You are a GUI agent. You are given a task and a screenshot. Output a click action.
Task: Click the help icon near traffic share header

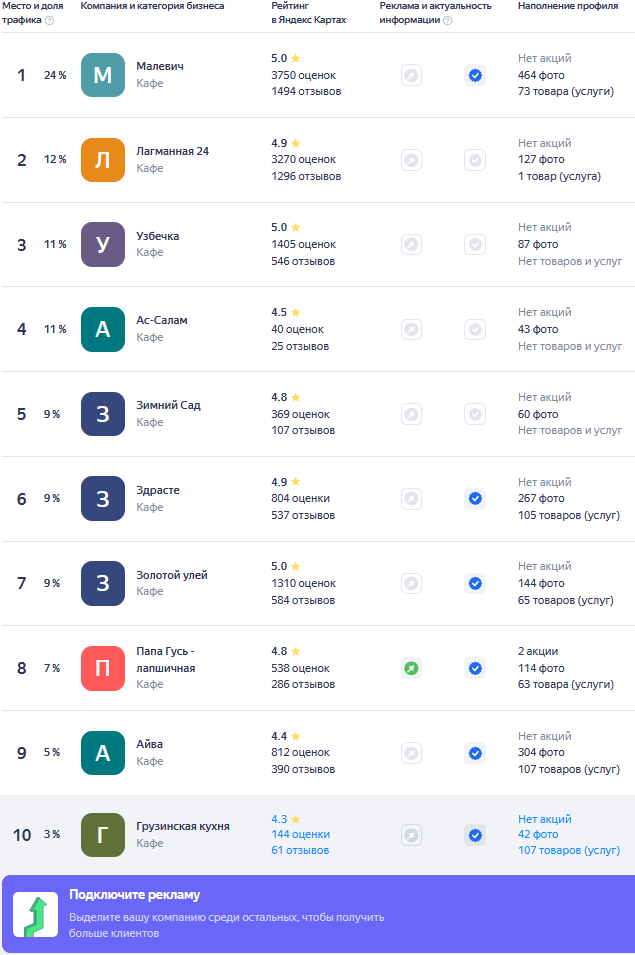tap(50, 20)
